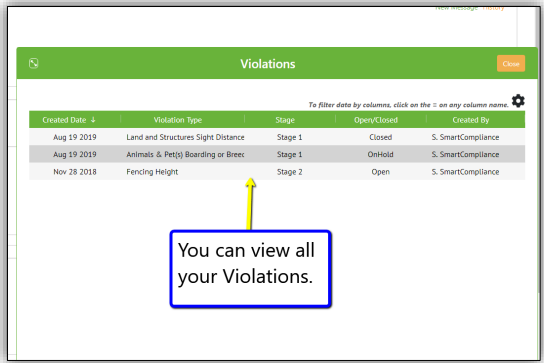Click S. SmartCompliance in the OnHold row

point(465,154)
